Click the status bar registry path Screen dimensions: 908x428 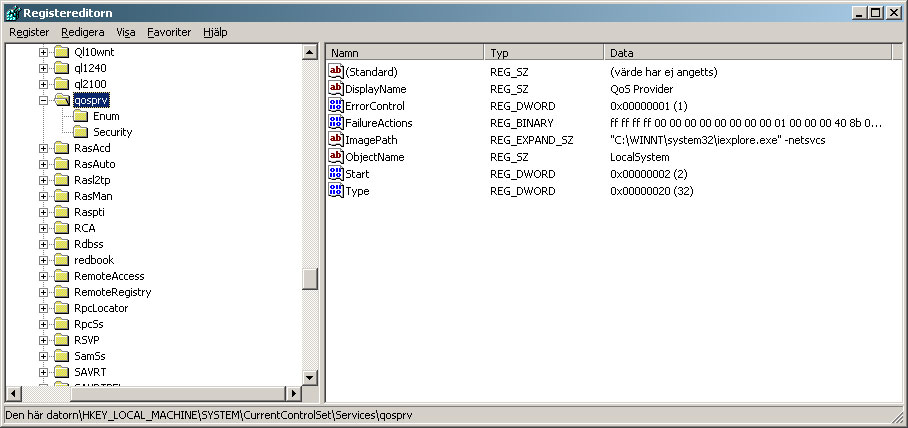(208, 415)
